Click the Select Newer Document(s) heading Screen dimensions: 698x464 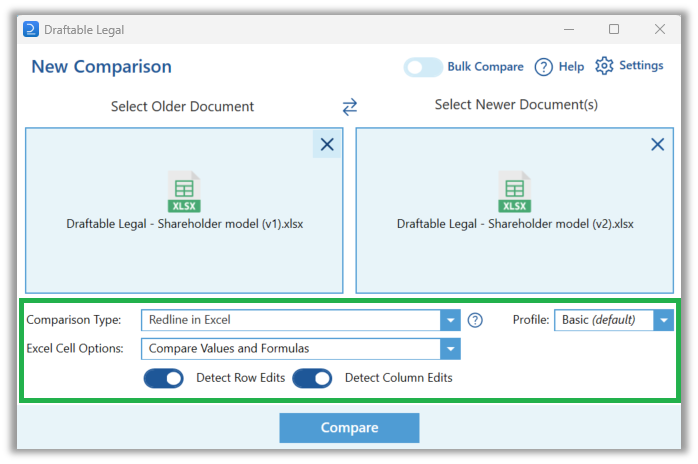[x=516, y=105]
